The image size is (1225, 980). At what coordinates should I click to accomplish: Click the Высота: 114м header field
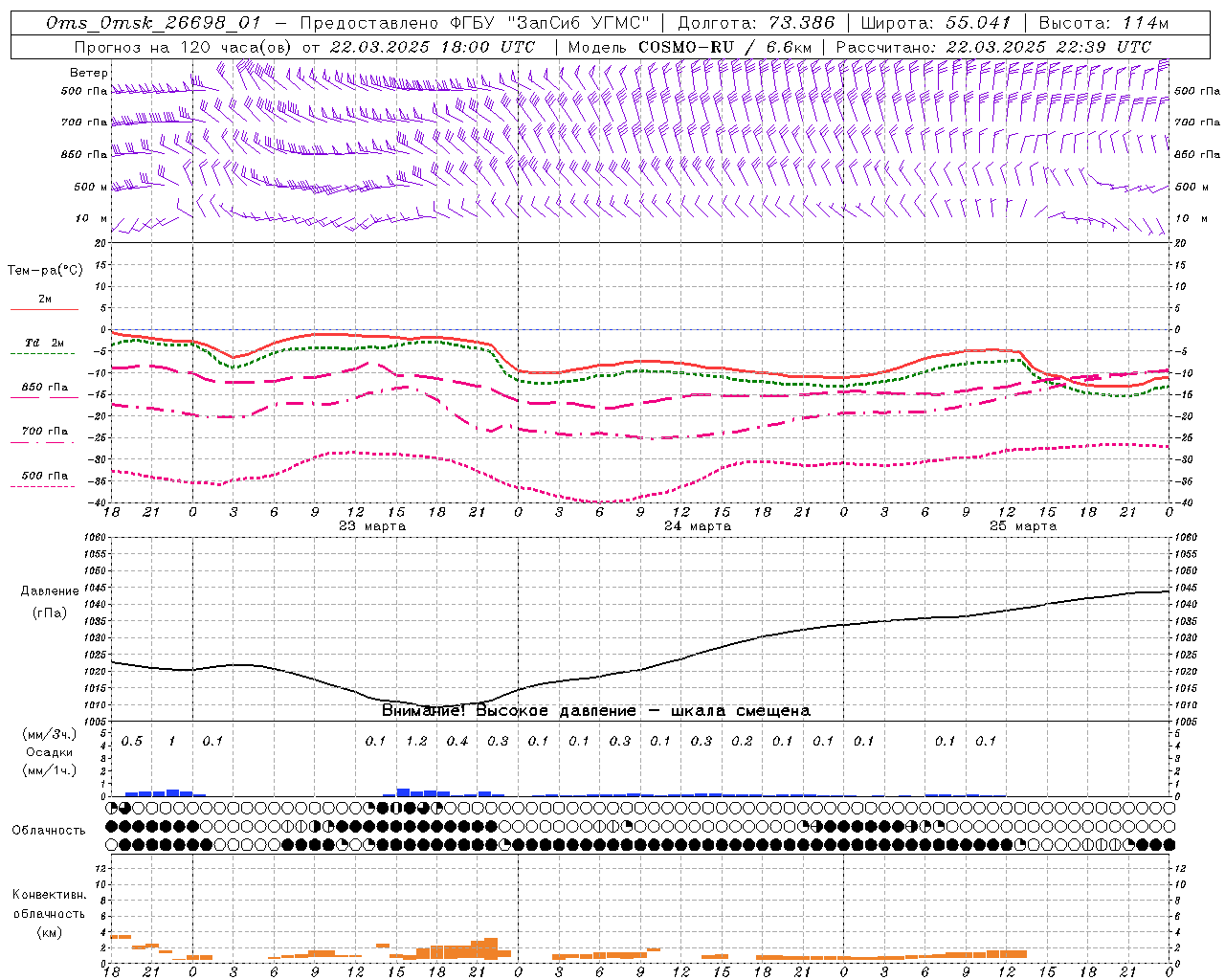point(1103,23)
